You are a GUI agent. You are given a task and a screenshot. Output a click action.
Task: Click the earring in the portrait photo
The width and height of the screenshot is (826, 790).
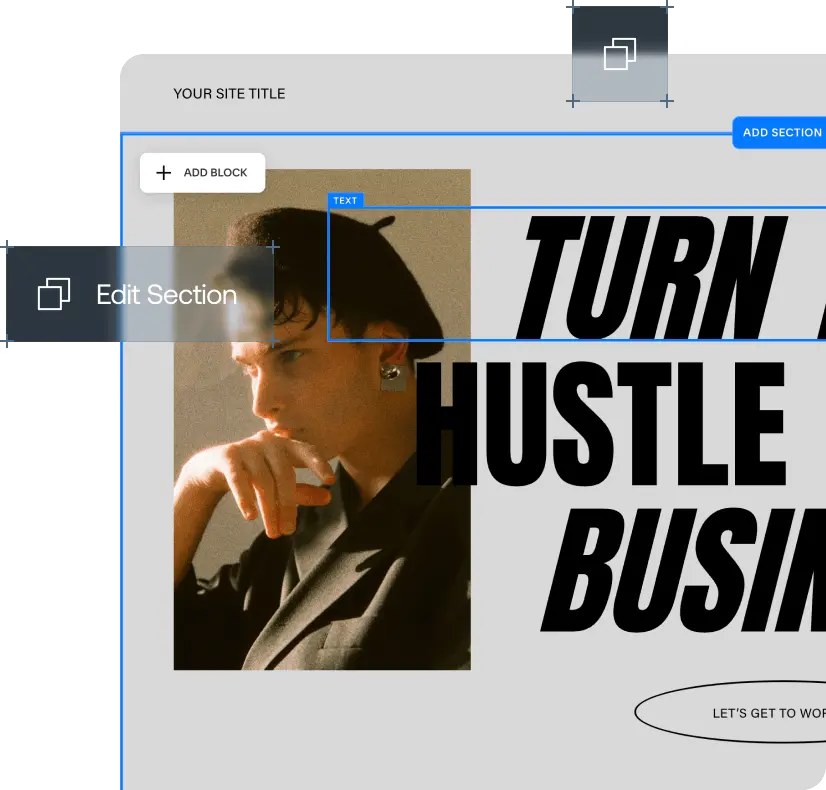(x=391, y=375)
